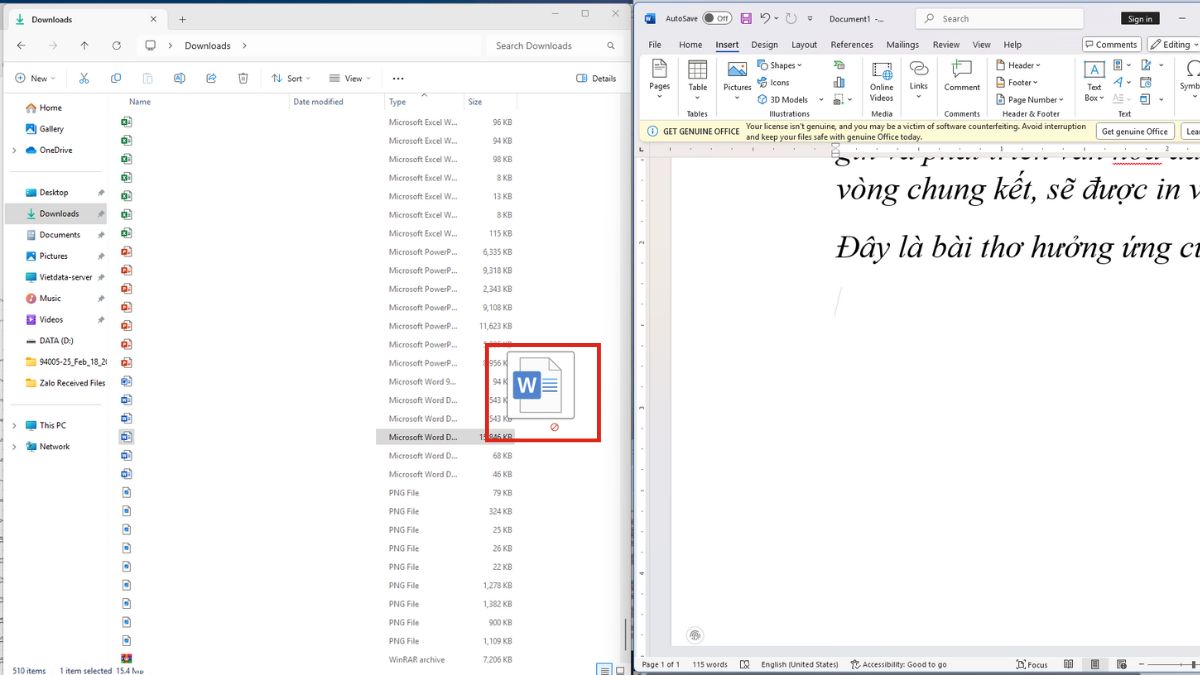This screenshot has width=1200, height=675.
Task: Insert 3D Models into the document
Action: (786, 99)
